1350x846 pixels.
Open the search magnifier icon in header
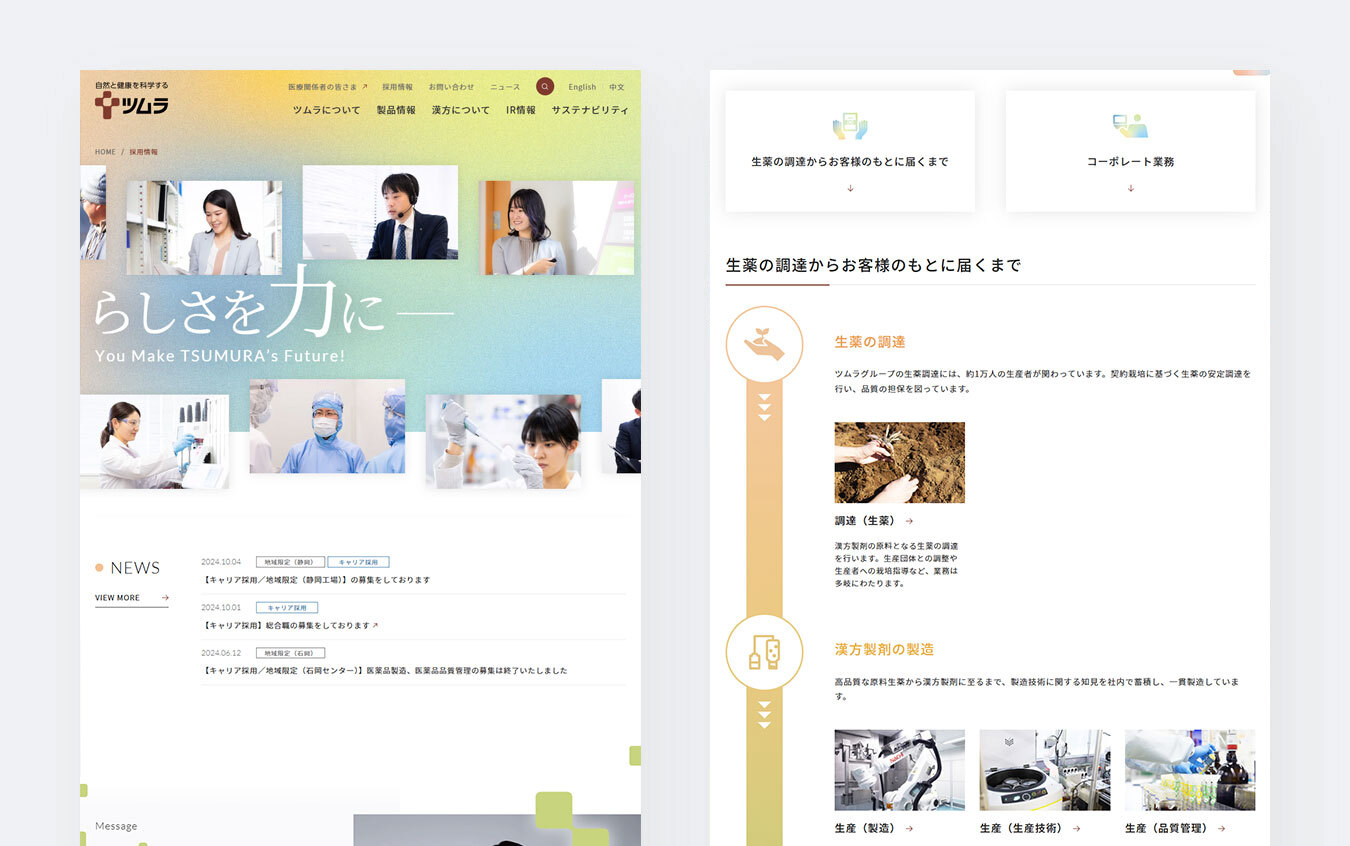tap(545, 87)
